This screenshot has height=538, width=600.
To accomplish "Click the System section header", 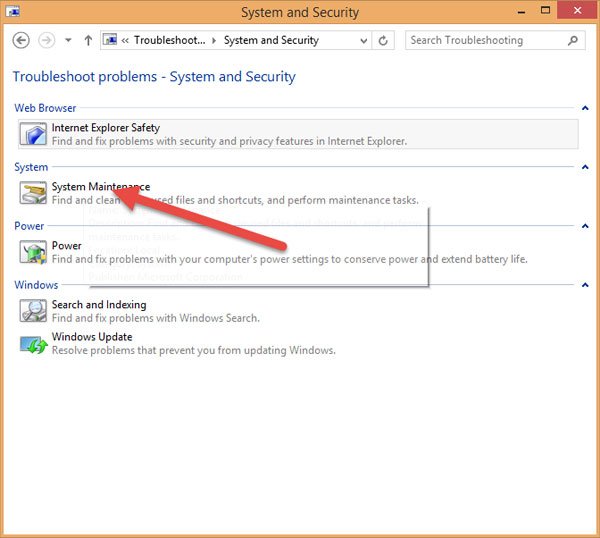I will point(31,167).
